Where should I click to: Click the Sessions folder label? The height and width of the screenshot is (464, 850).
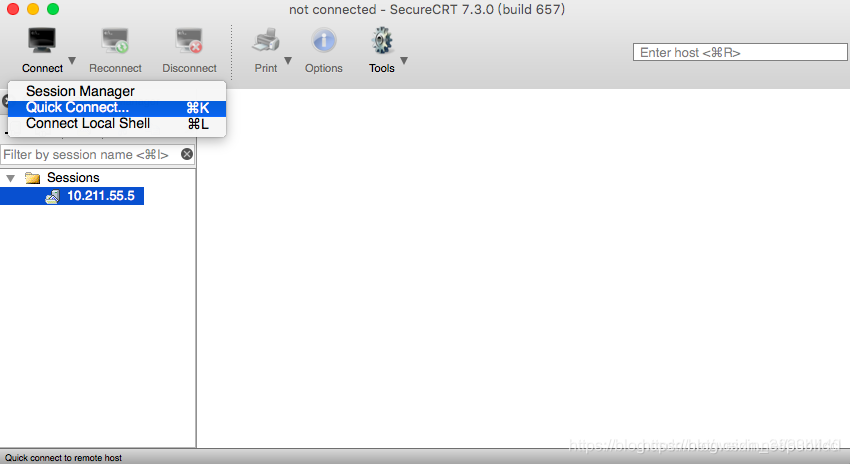(x=73, y=178)
